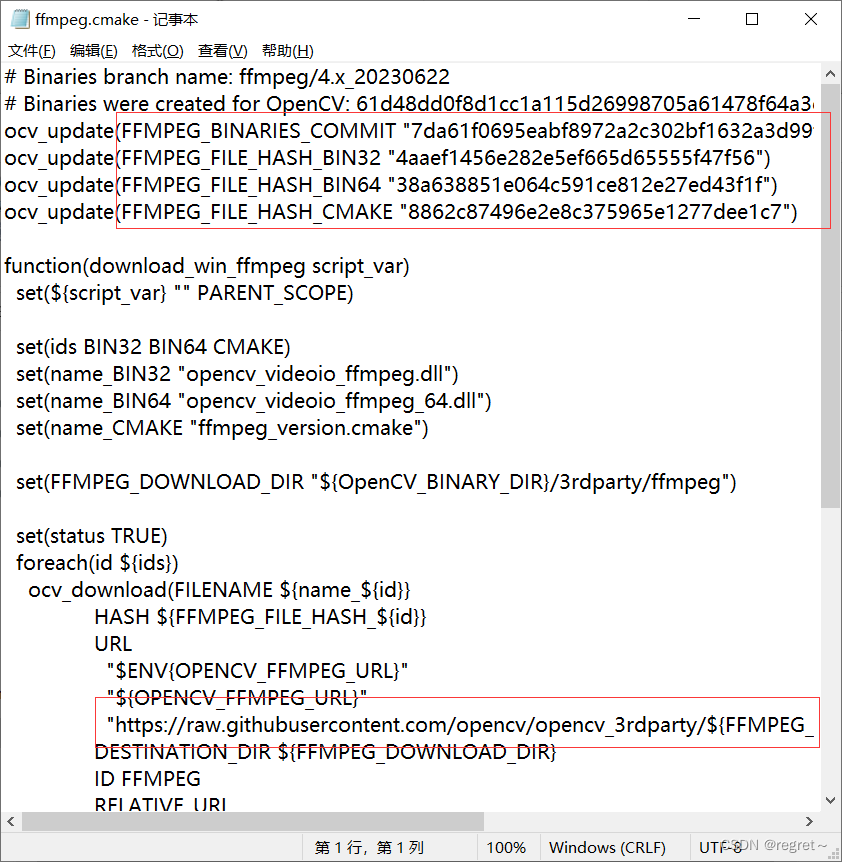Click the set(status TRUE) line
This screenshot has height=862, width=842.
click(92, 536)
